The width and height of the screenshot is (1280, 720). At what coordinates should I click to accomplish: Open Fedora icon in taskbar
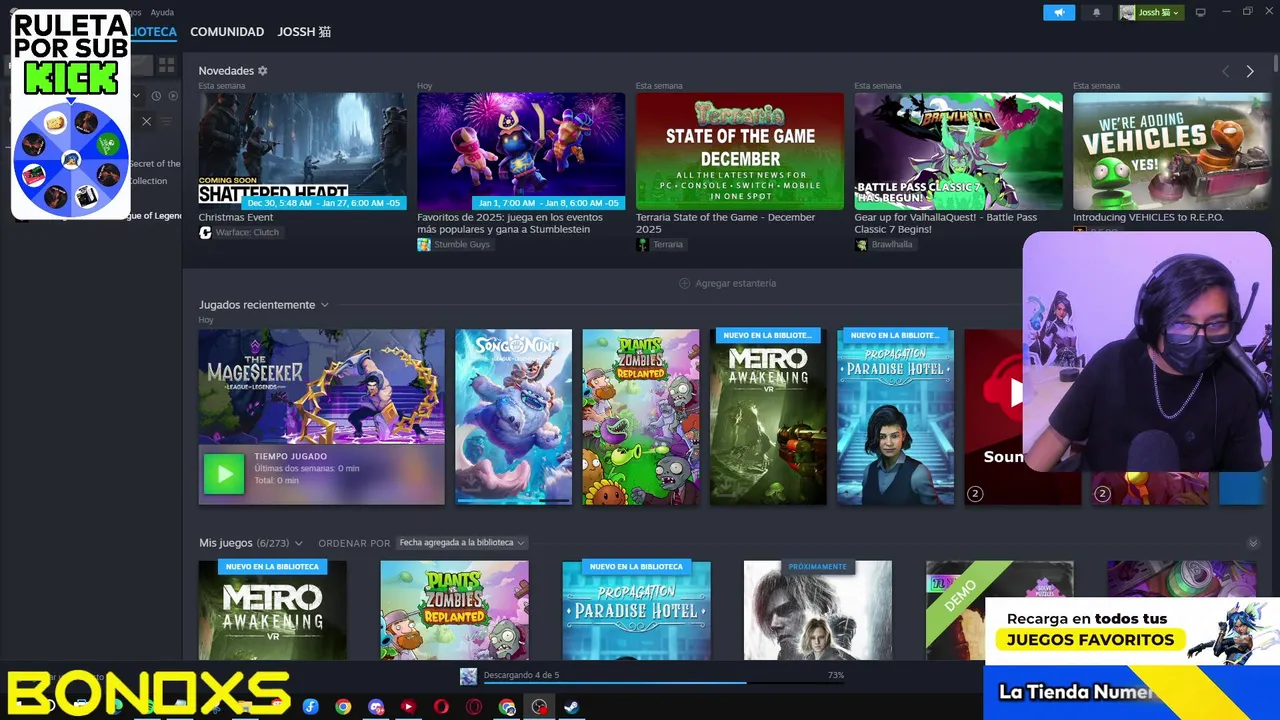[x=310, y=707]
